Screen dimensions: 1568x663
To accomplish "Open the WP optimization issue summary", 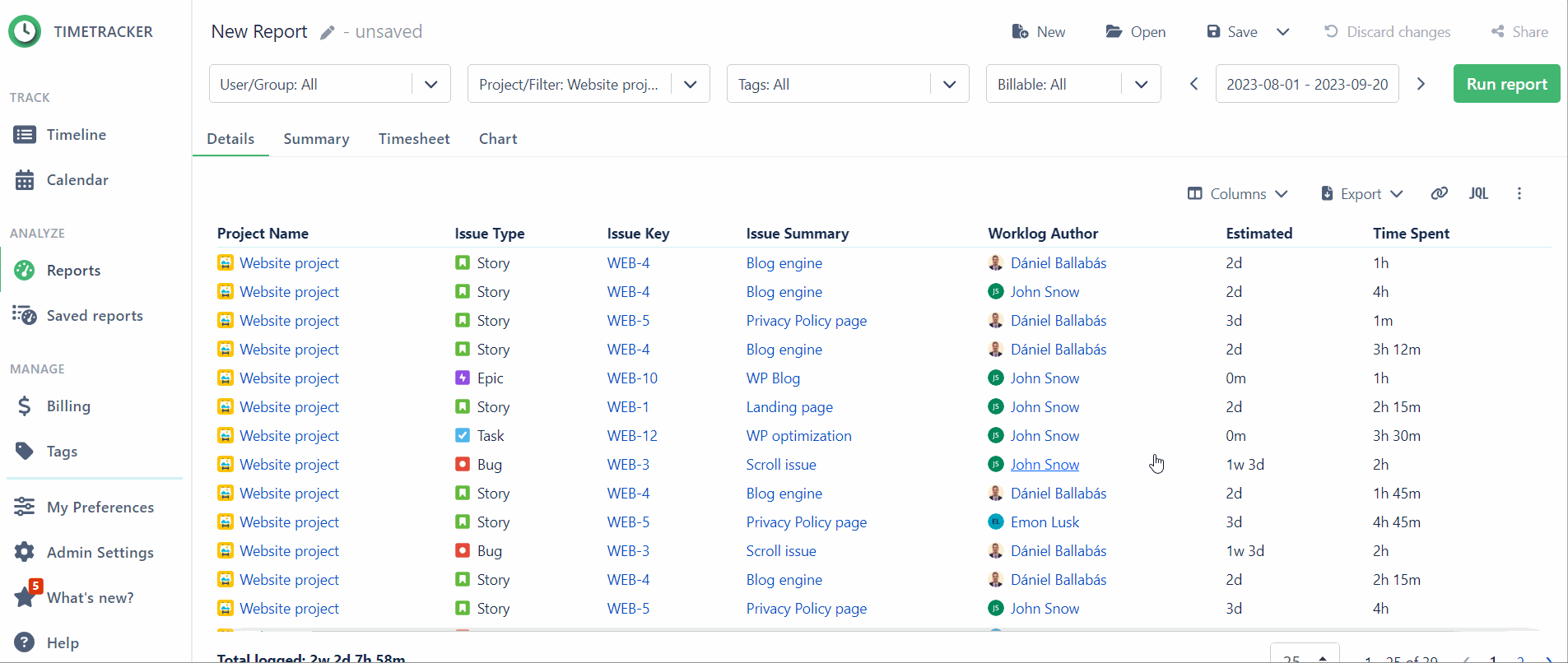I will (799, 436).
